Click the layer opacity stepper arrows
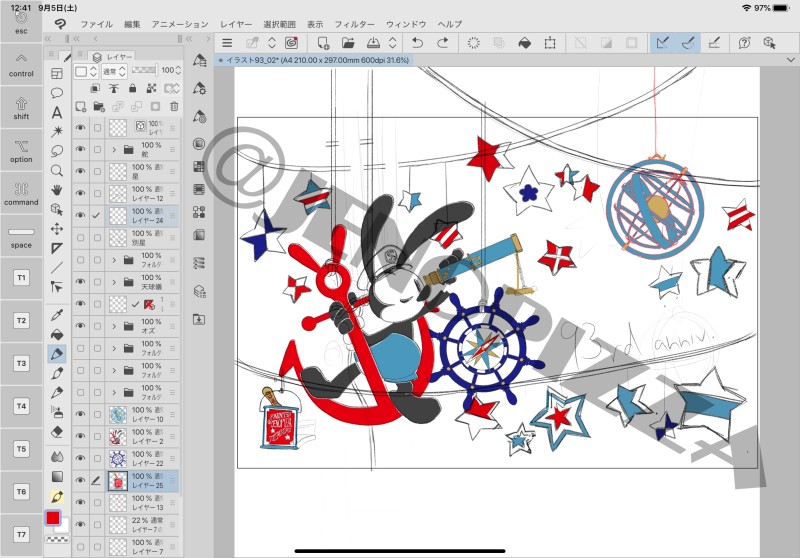Image resolution: width=800 pixels, height=558 pixels. 178,70
